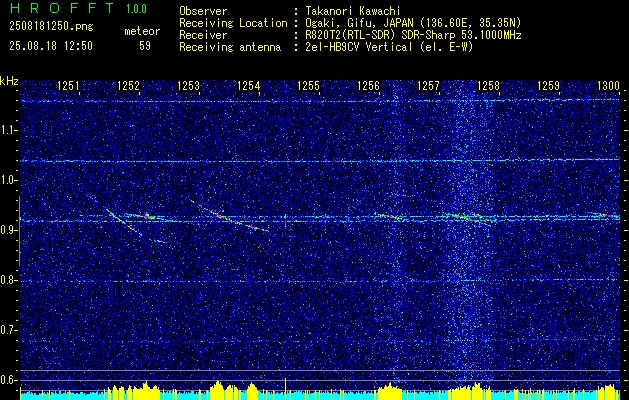Image resolution: width=629 pixels, height=400 pixels.
Task: Select the filename 2508181250.png
Action: (x=51, y=26)
